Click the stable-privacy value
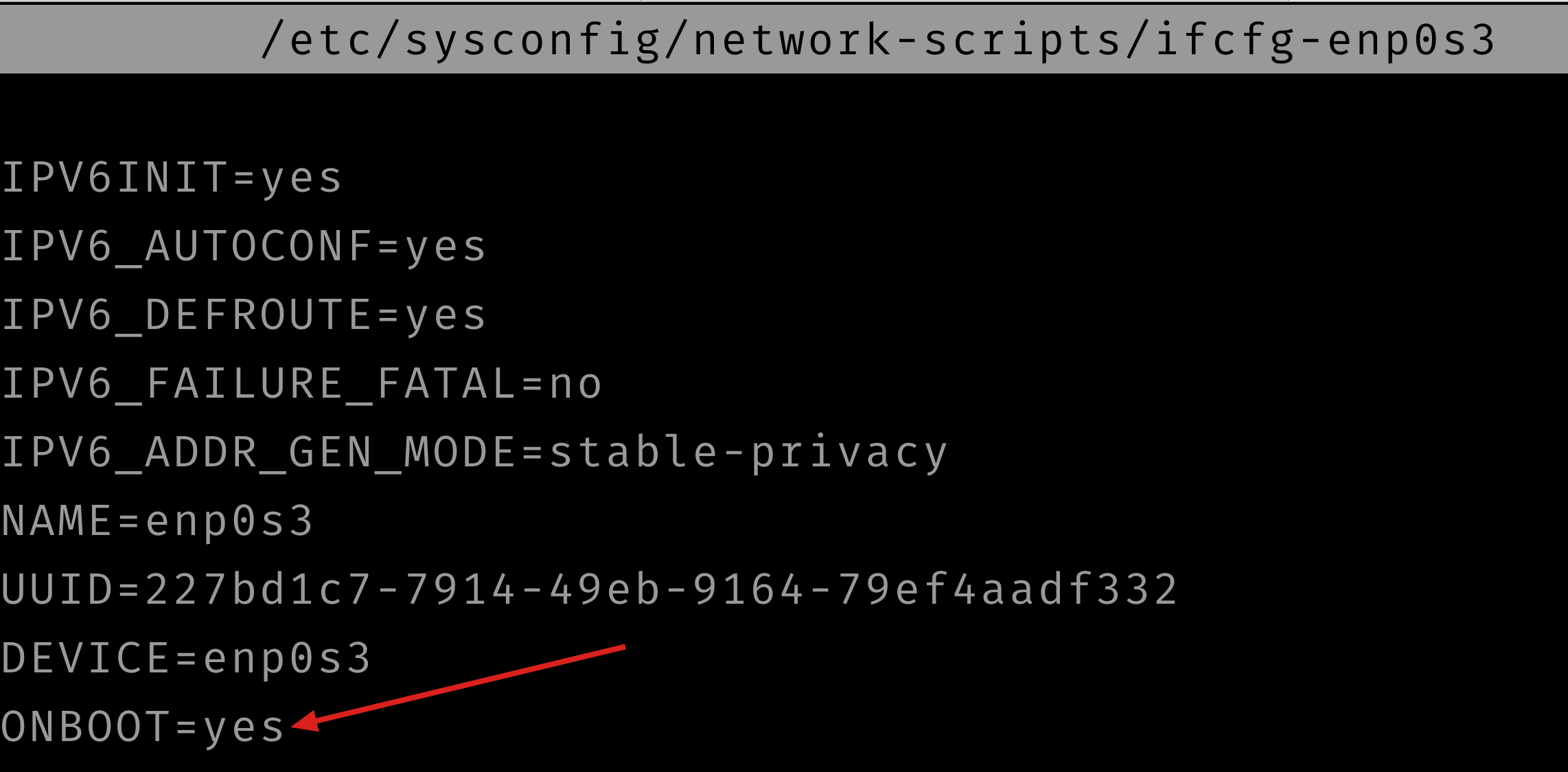The width and height of the screenshot is (1568, 772). pos(748,453)
